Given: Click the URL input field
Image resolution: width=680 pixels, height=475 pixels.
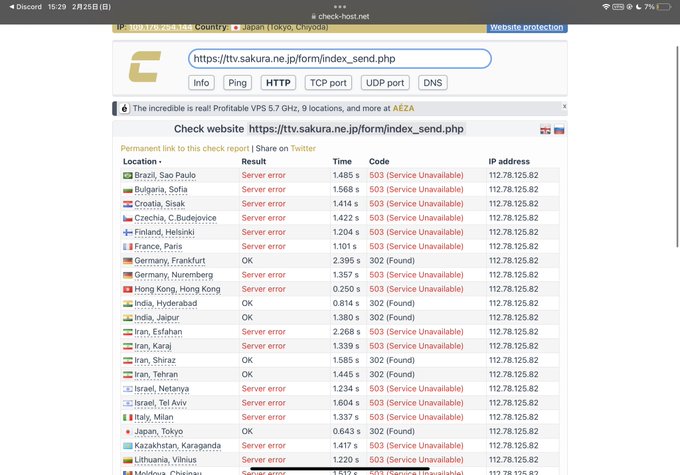Looking at the screenshot, I should tap(340, 59).
